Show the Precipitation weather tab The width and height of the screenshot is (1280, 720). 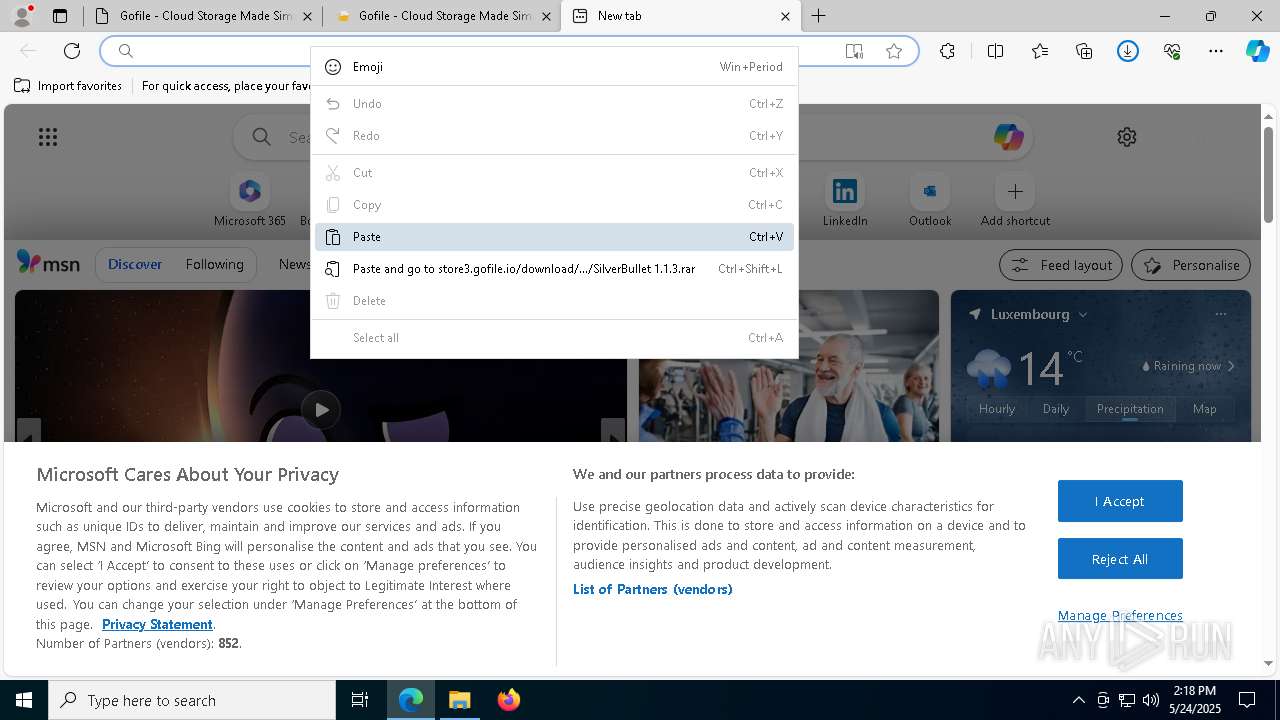click(1130, 409)
